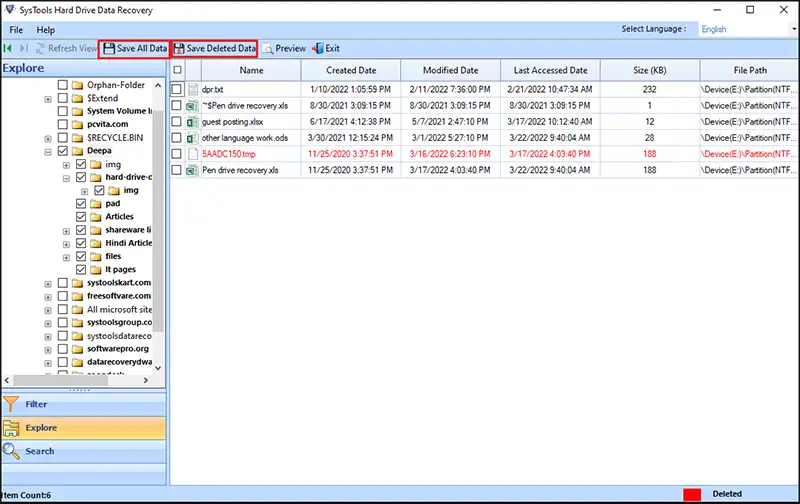Image resolution: width=800 pixels, height=504 pixels.
Task: Toggle the Deepa folder checkbox
Action: 63,151
